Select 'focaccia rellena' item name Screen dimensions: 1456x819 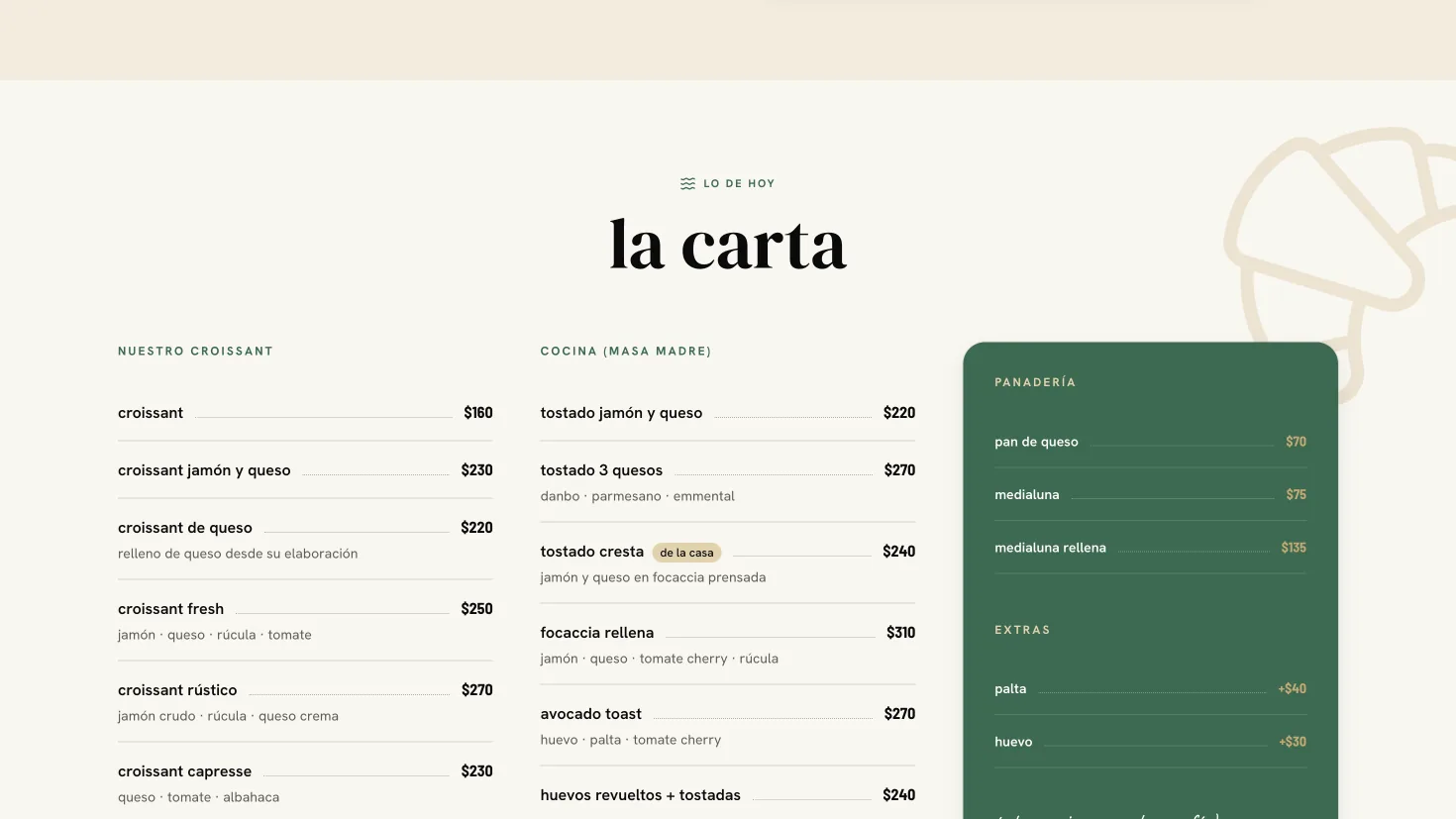(x=597, y=633)
